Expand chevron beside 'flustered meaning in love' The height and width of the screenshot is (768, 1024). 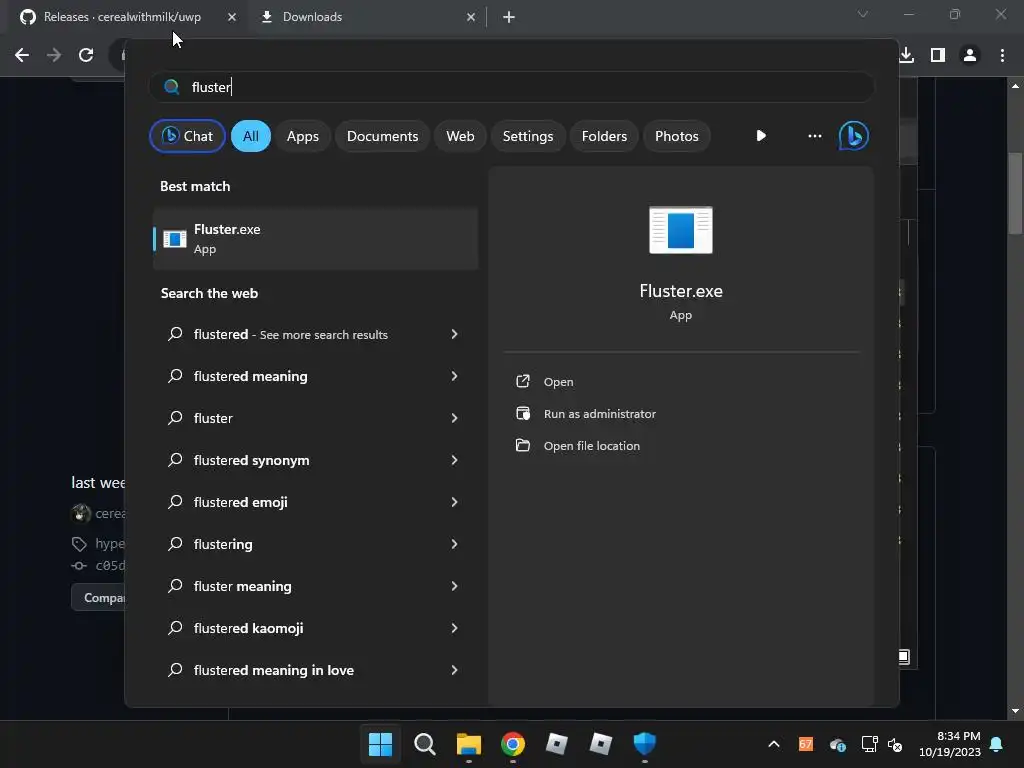(455, 670)
